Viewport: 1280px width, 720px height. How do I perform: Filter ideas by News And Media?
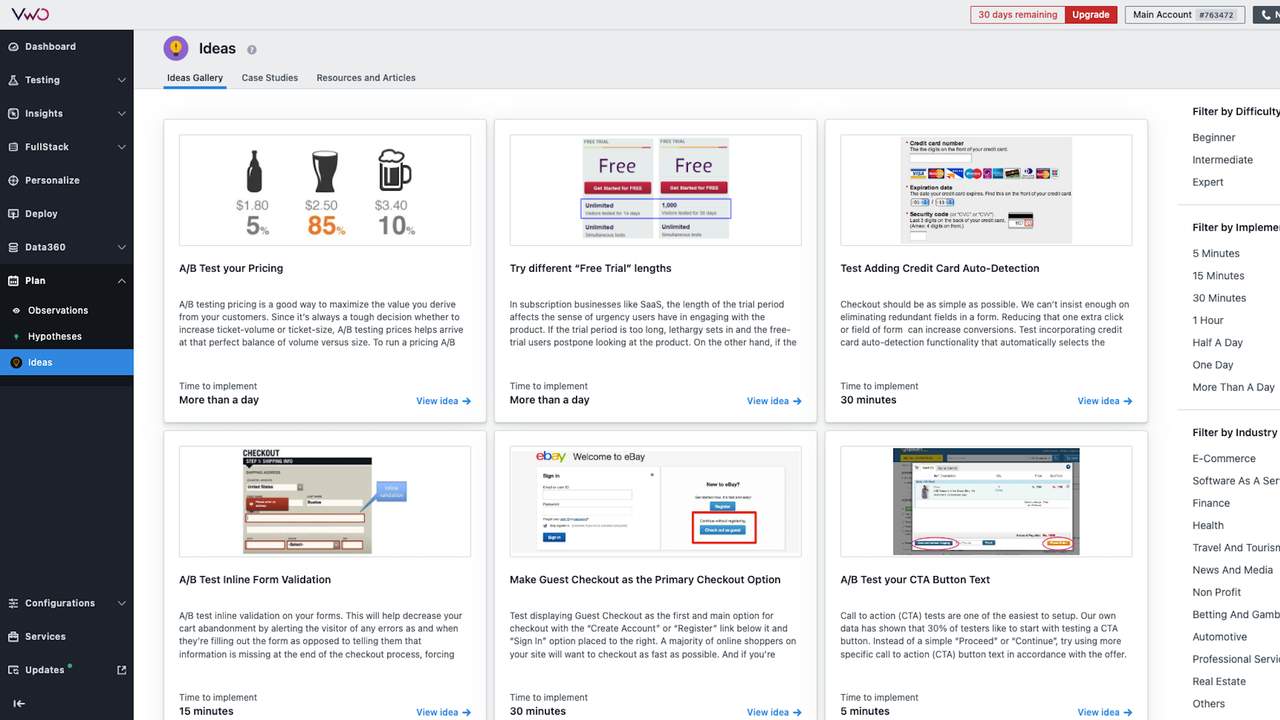[1233, 570]
